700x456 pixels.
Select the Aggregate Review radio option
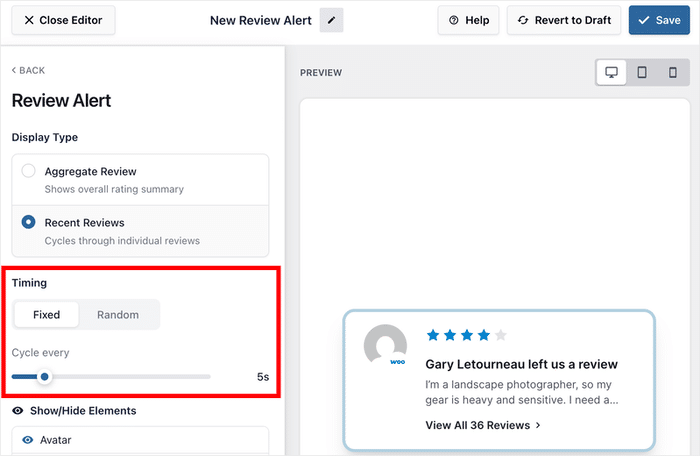tap(29, 171)
